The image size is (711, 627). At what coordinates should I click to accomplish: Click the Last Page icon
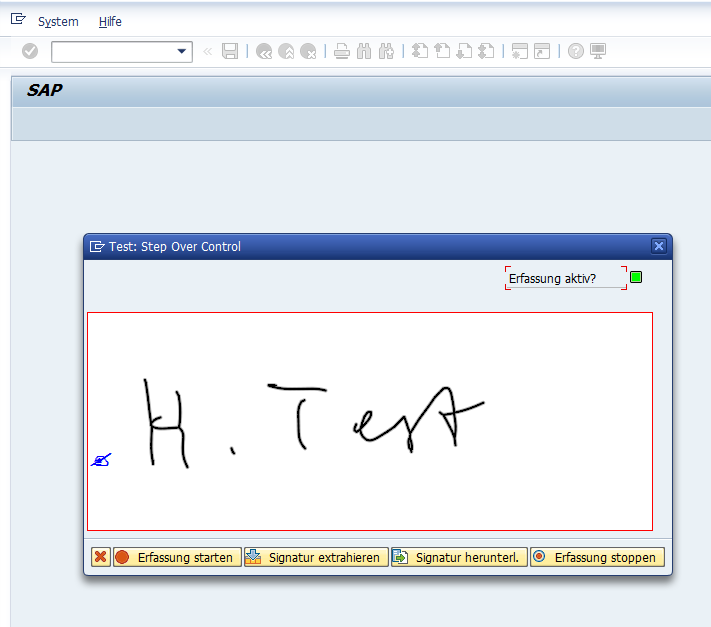(487, 51)
